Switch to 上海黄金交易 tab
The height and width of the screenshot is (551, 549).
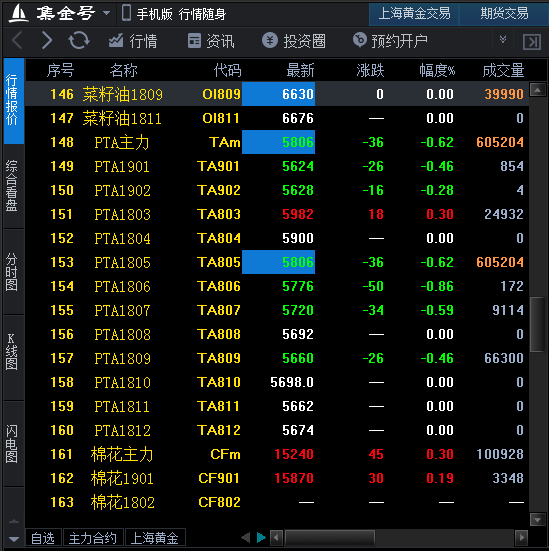click(414, 14)
